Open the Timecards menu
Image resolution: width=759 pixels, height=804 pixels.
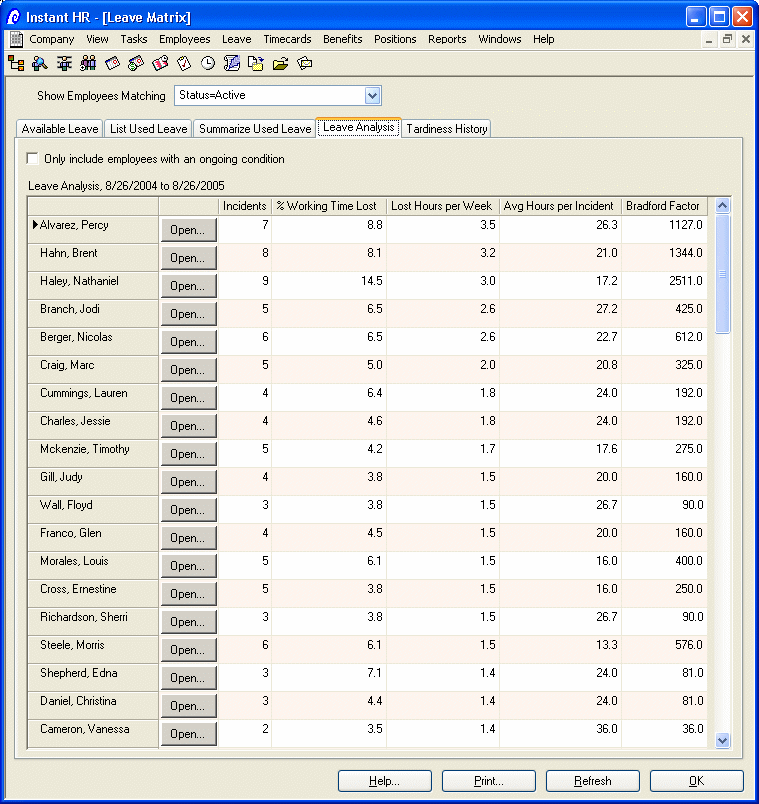point(287,39)
